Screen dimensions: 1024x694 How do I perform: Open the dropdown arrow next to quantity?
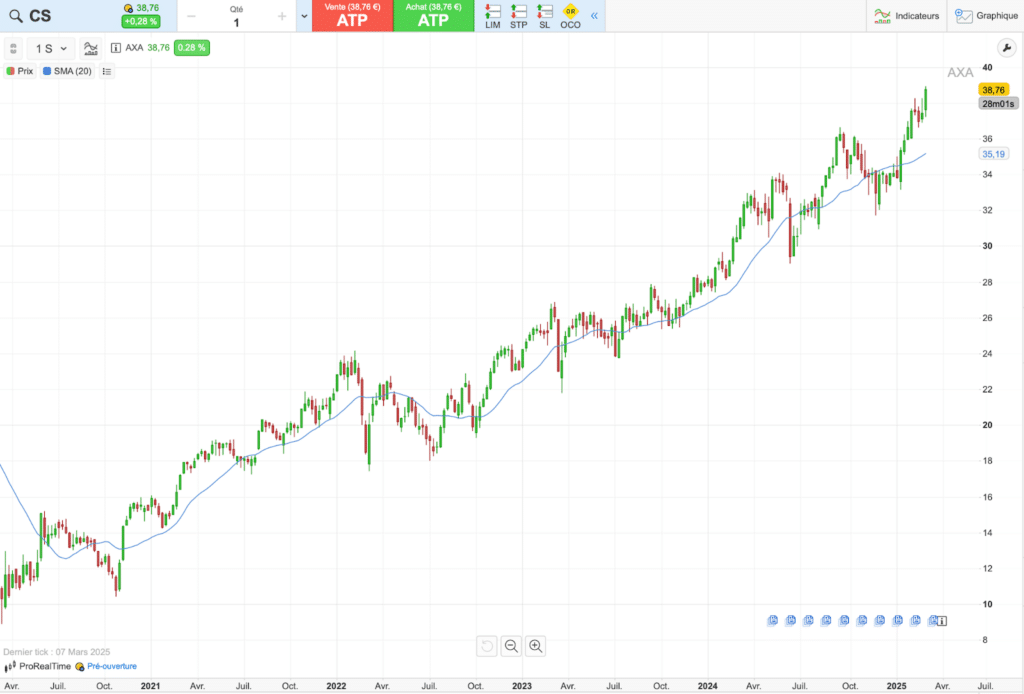coord(304,16)
